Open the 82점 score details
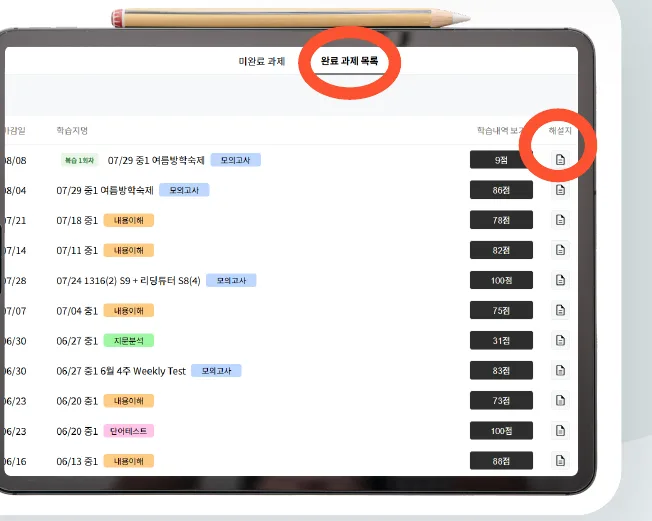 click(501, 250)
